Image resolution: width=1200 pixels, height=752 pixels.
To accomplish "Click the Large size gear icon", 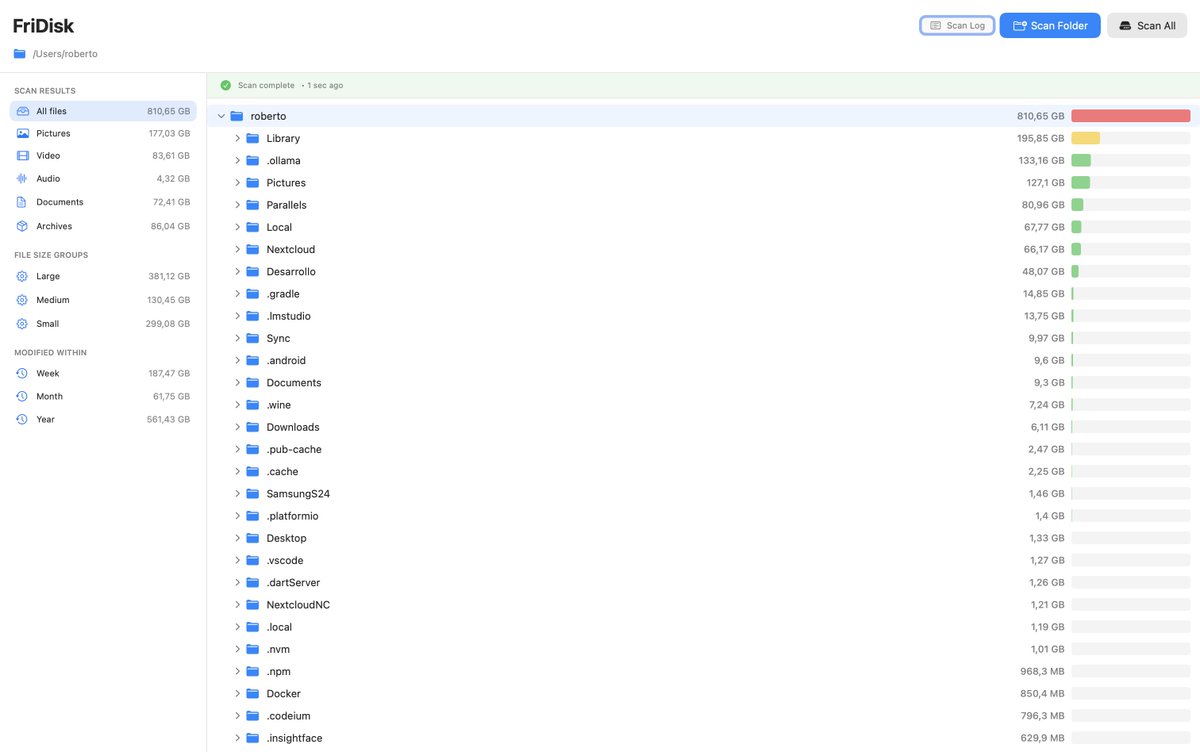I will point(22,276).
